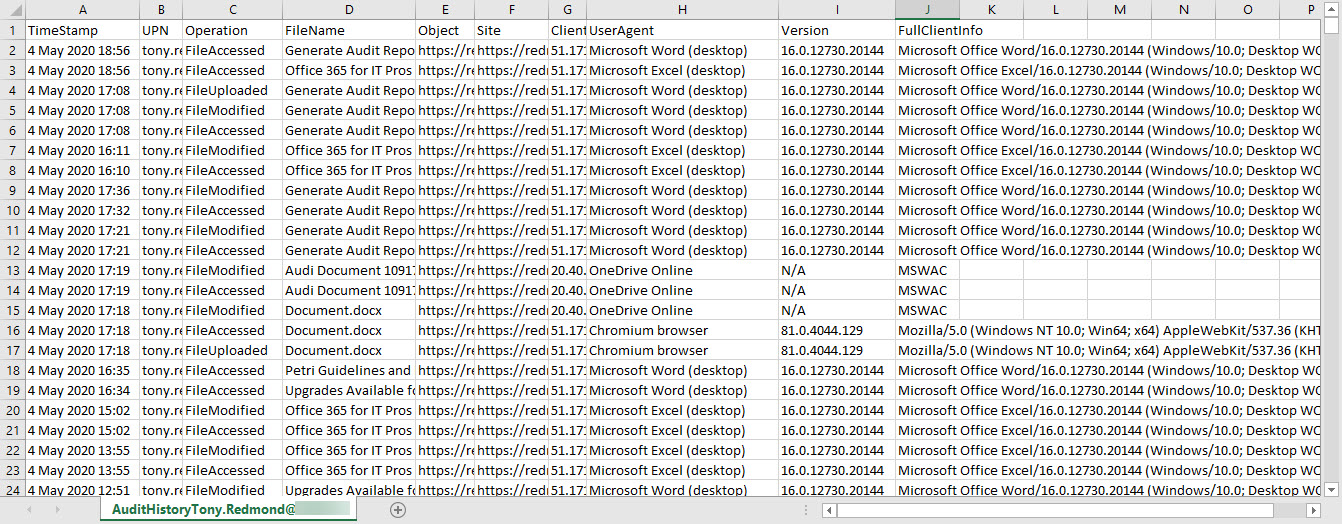Select MSWAC cell in row 14
This screenshot has width=1342, height=524.
point(927,290)
